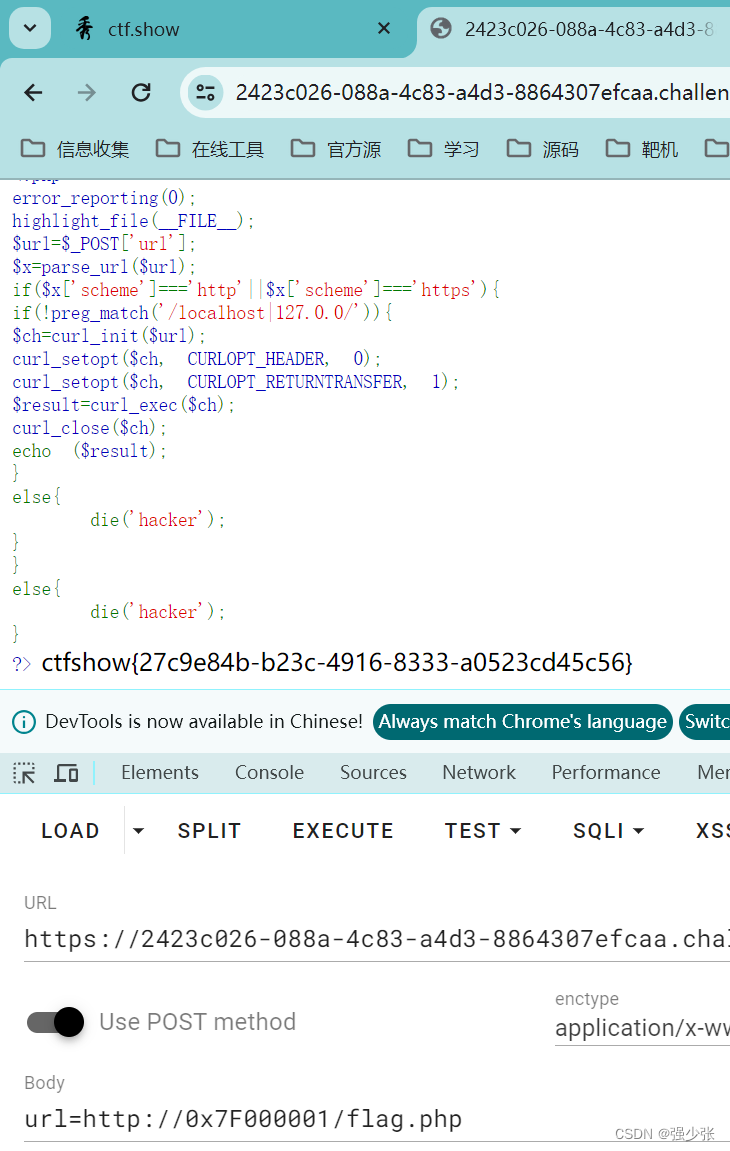The width and height of the screenshot is (730, 1151).
Task: Click the echo ($result) code line
Action: coord(90,451)
